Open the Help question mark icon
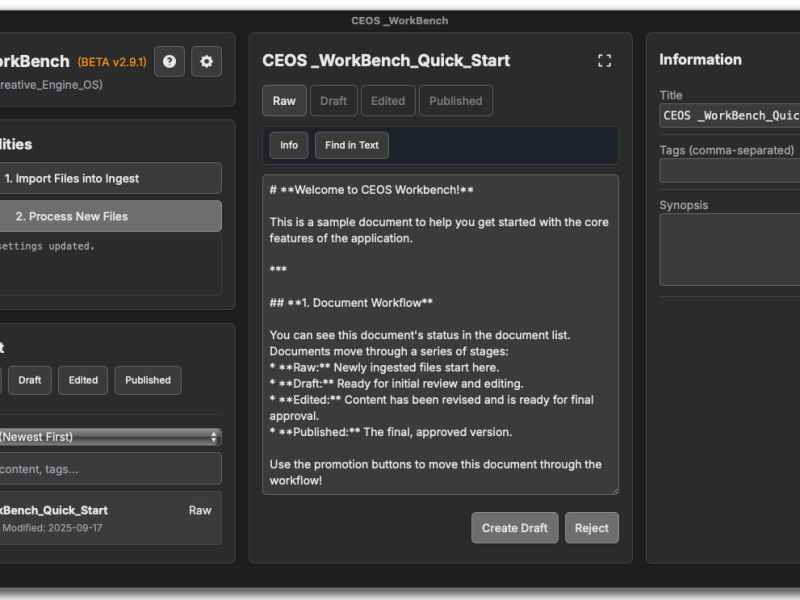Image resolution: width=800 pixels, height=600 pixels. 170,61
